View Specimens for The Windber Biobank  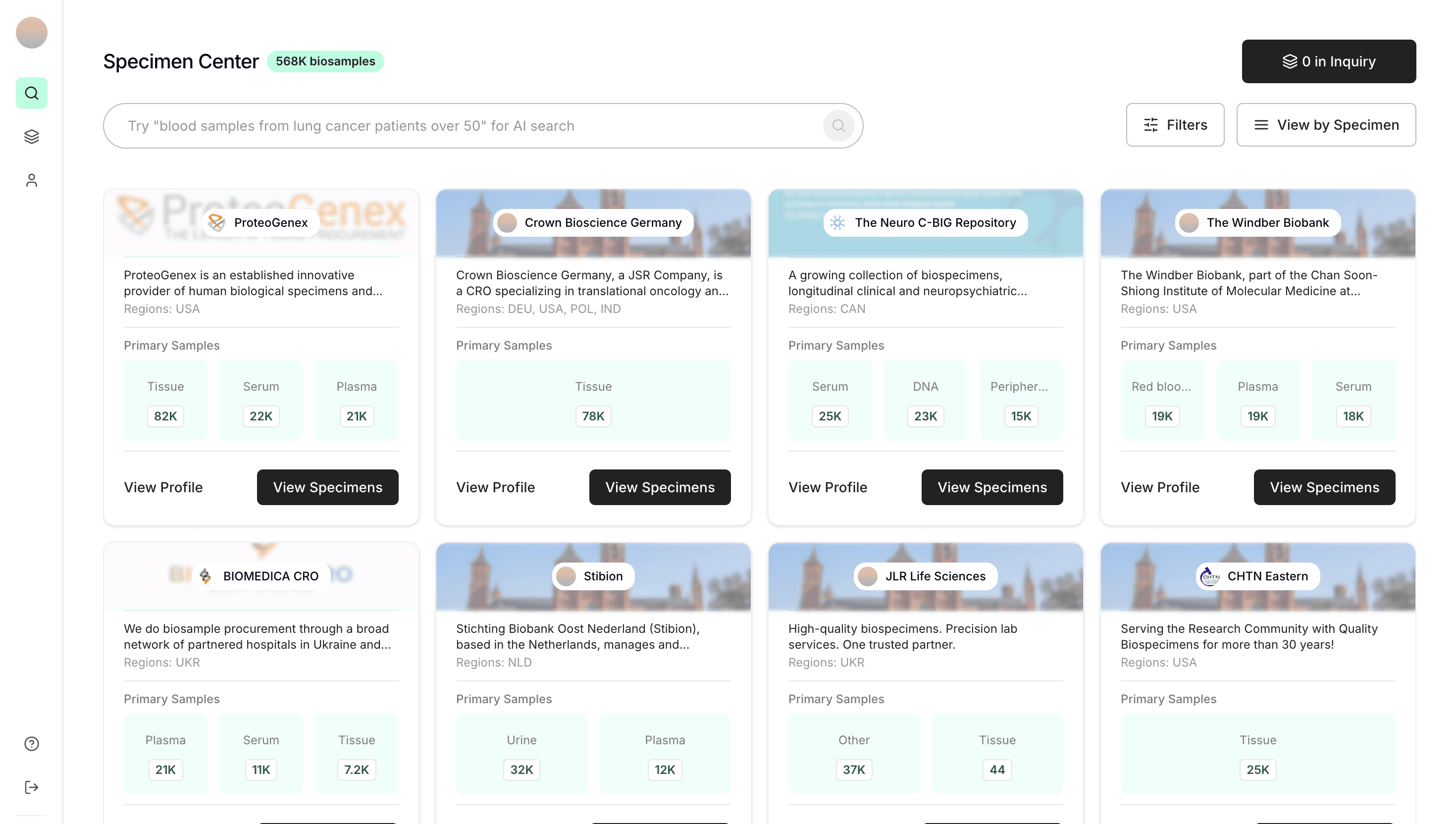(1324, 487)
